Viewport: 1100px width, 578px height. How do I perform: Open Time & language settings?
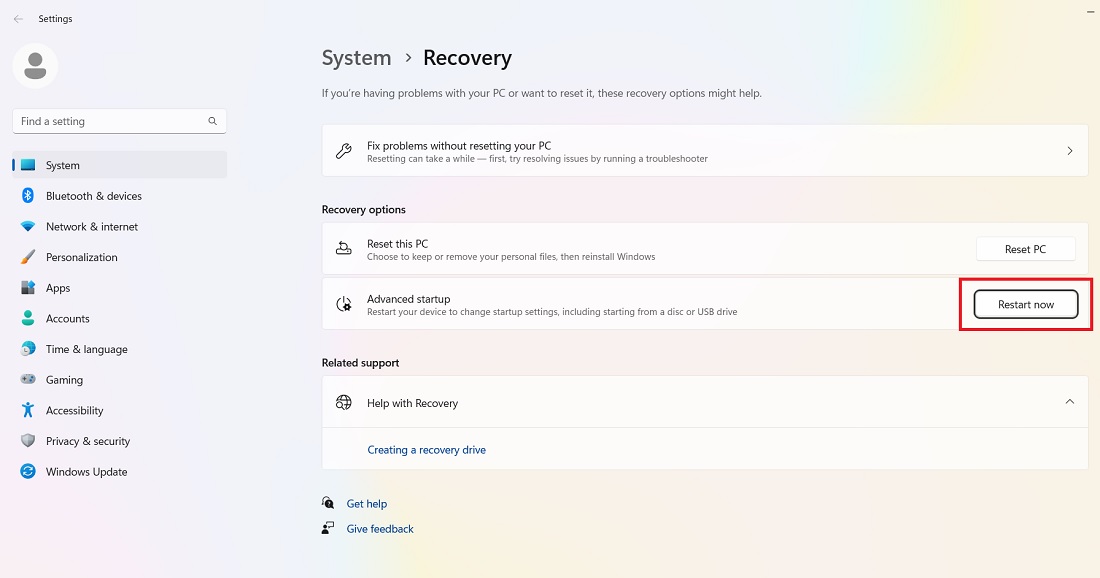(x=86, y=349)
